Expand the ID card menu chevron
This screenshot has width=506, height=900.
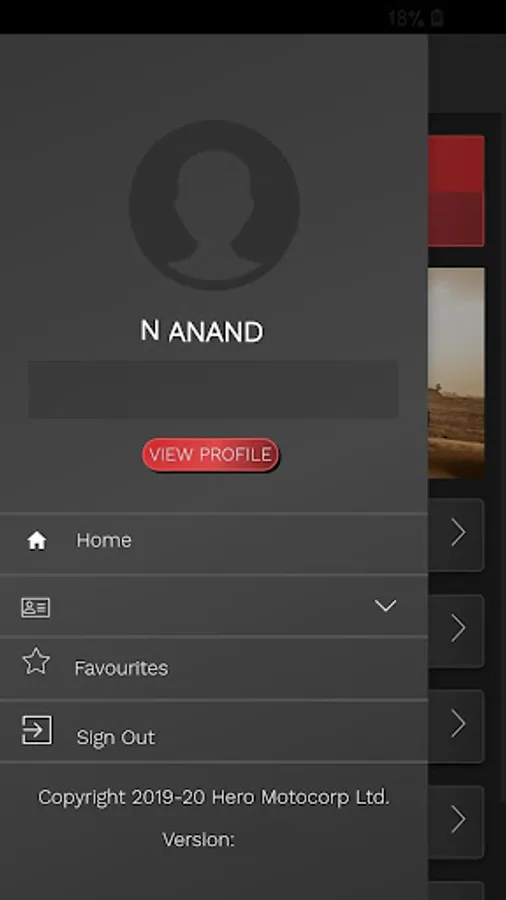386,606
